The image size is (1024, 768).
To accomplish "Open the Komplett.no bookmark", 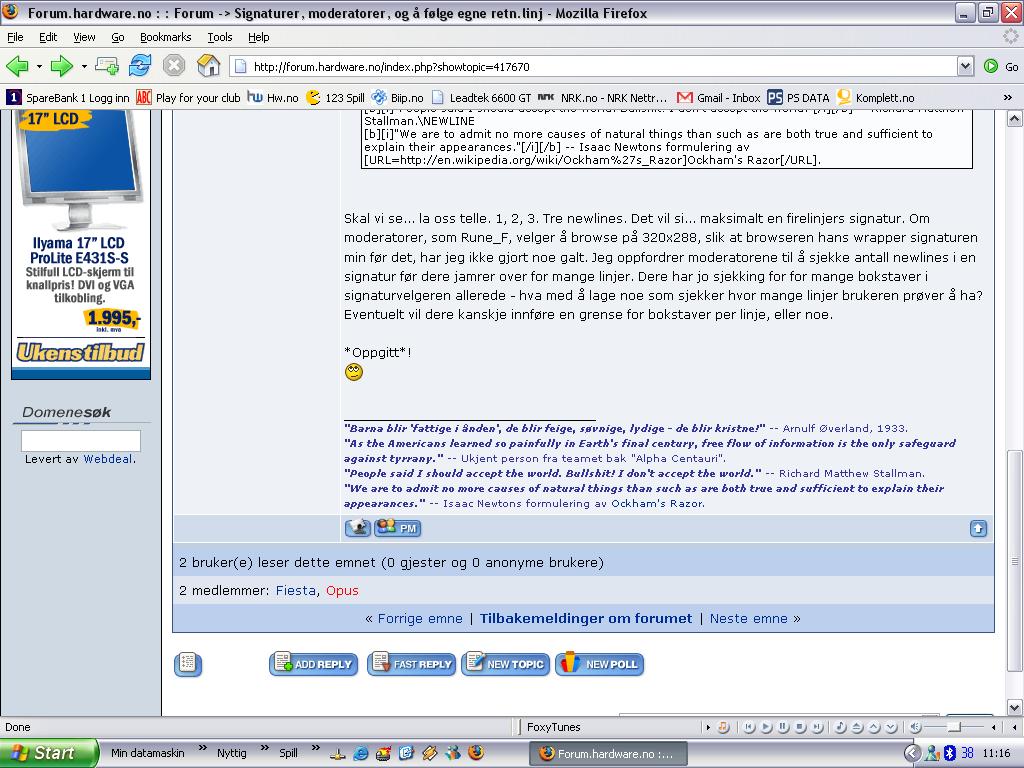I will pyautogui.click(x=875, y=97).
